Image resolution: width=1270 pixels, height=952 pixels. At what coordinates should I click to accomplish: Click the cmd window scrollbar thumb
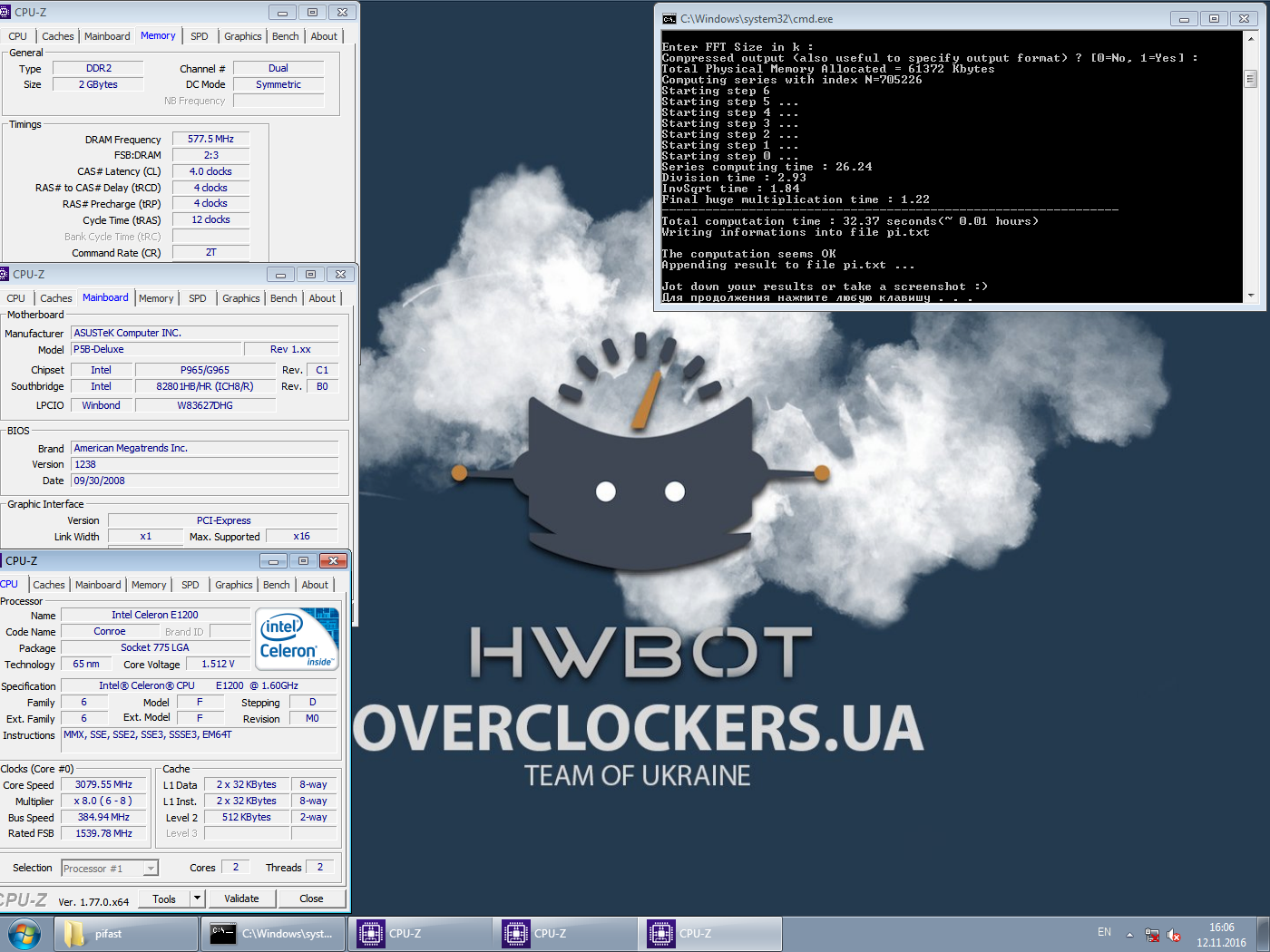click(x=1251, y=80)
